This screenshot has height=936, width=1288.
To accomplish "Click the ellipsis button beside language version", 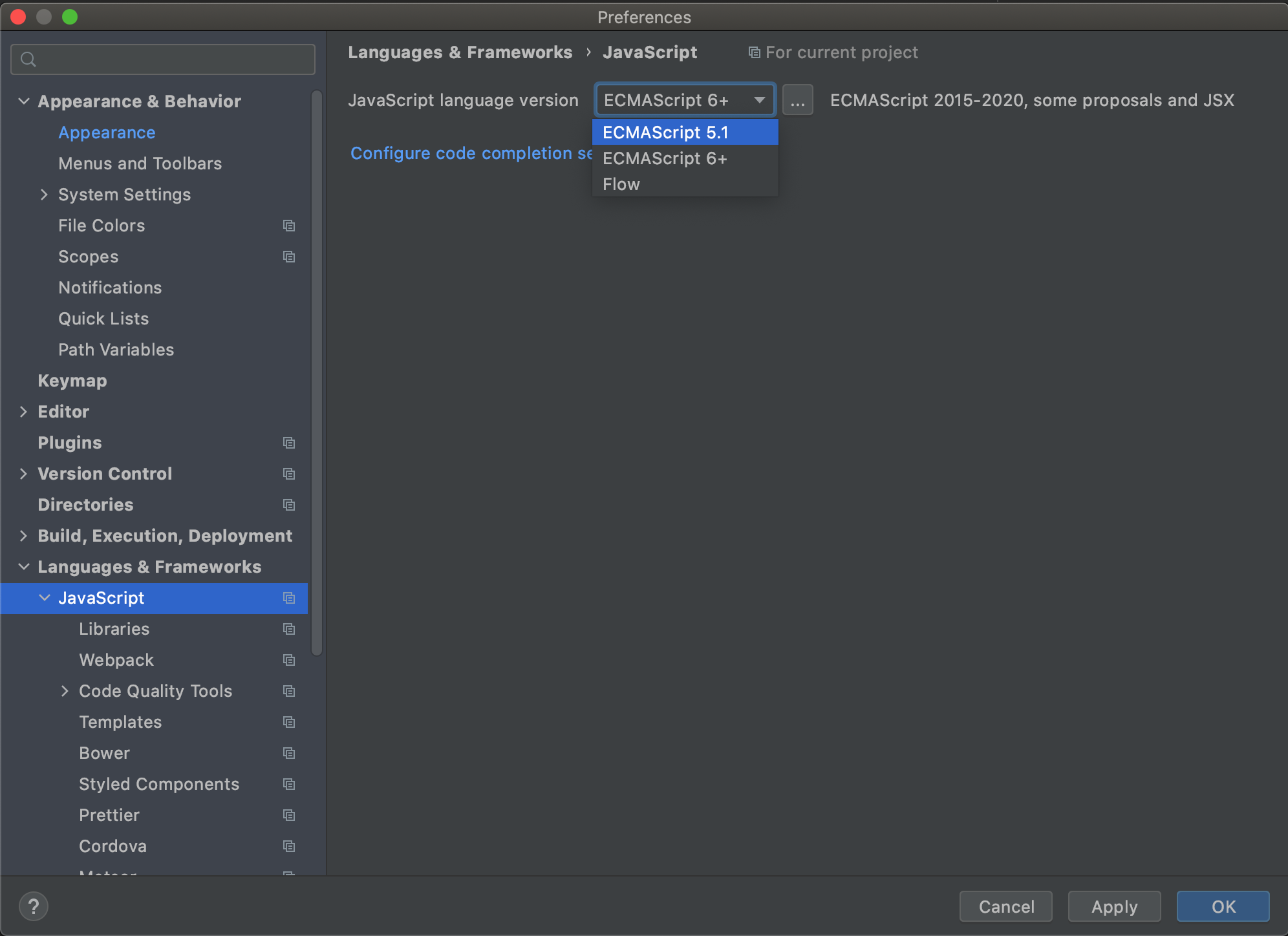I will 797,100.
